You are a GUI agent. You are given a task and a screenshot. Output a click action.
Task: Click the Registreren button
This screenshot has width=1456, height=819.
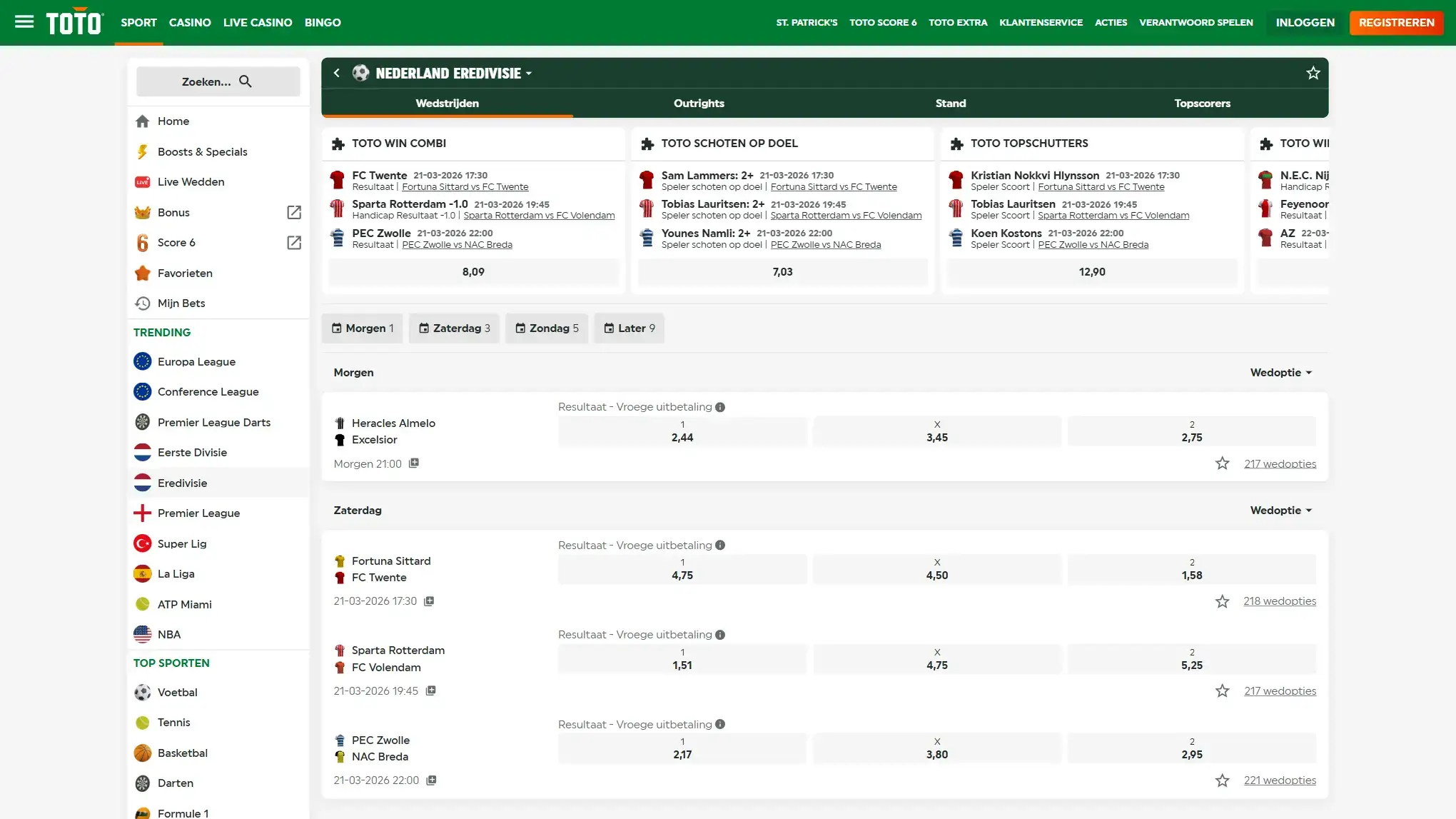tap(1396, 23)
